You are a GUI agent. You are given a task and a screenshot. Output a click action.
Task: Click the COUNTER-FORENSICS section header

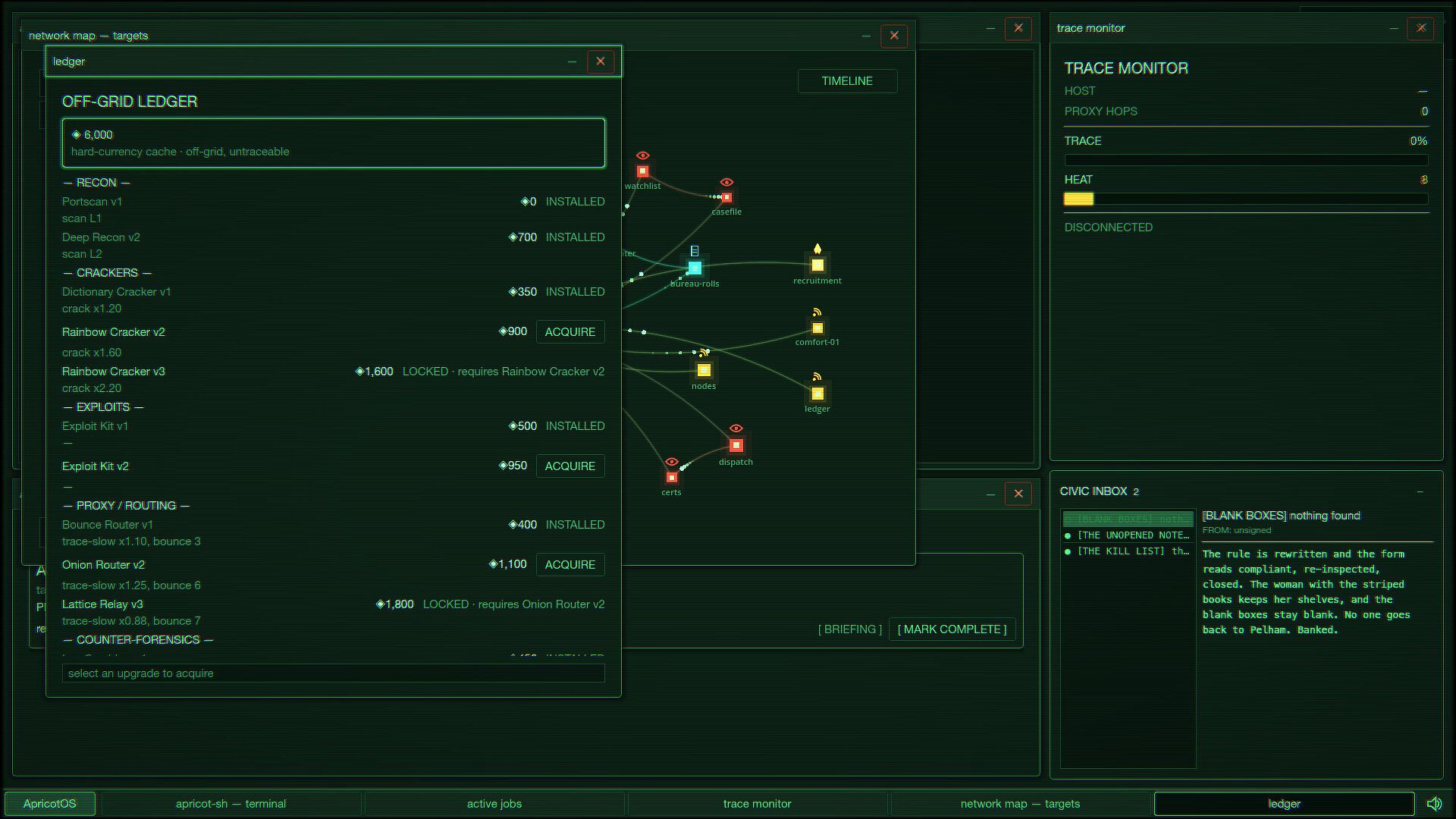click(x=137, y=640)
